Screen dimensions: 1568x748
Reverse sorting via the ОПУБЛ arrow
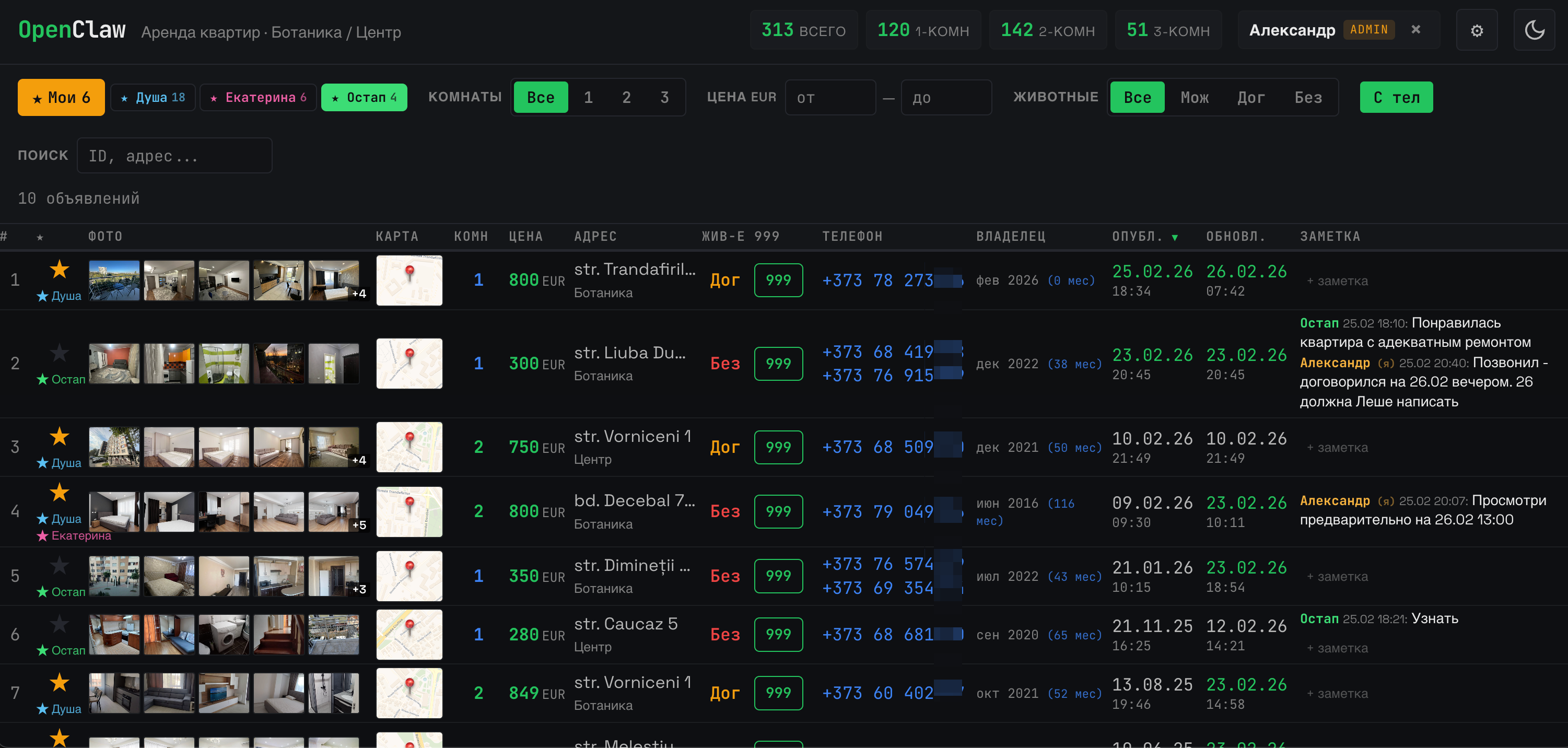click(x=1175, y=237)
